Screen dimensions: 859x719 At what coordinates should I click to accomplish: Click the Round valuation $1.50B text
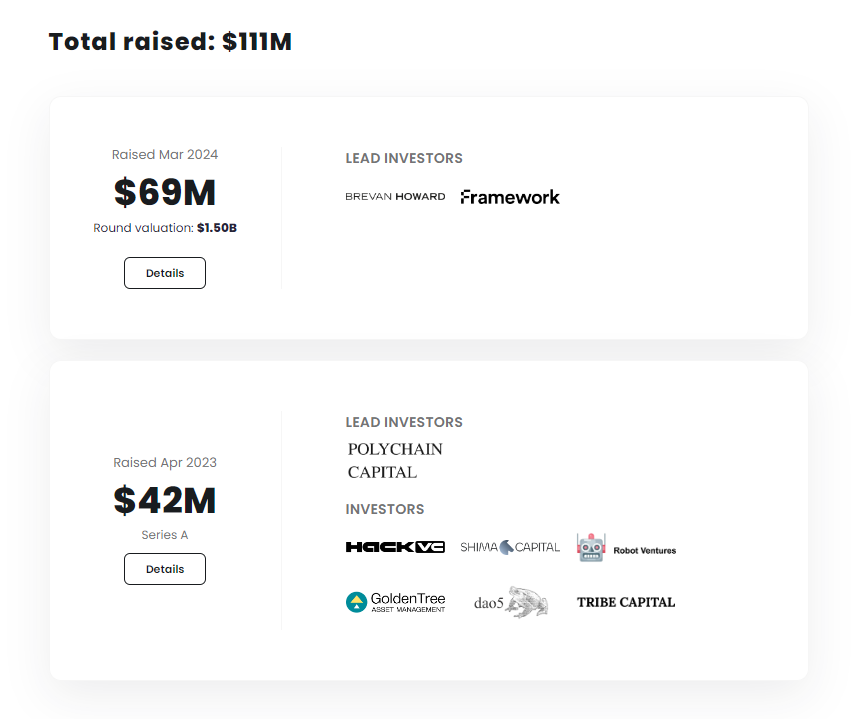click(165, 228)
